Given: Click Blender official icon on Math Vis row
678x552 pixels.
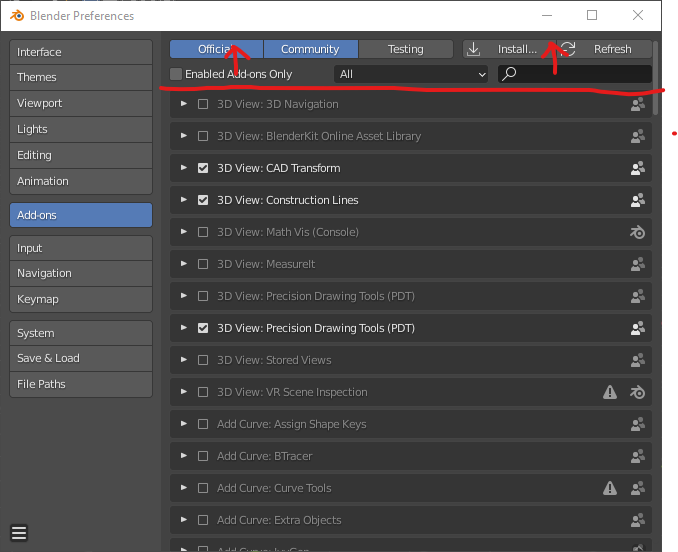Looking at the screenshot, I should pos(638,233).
